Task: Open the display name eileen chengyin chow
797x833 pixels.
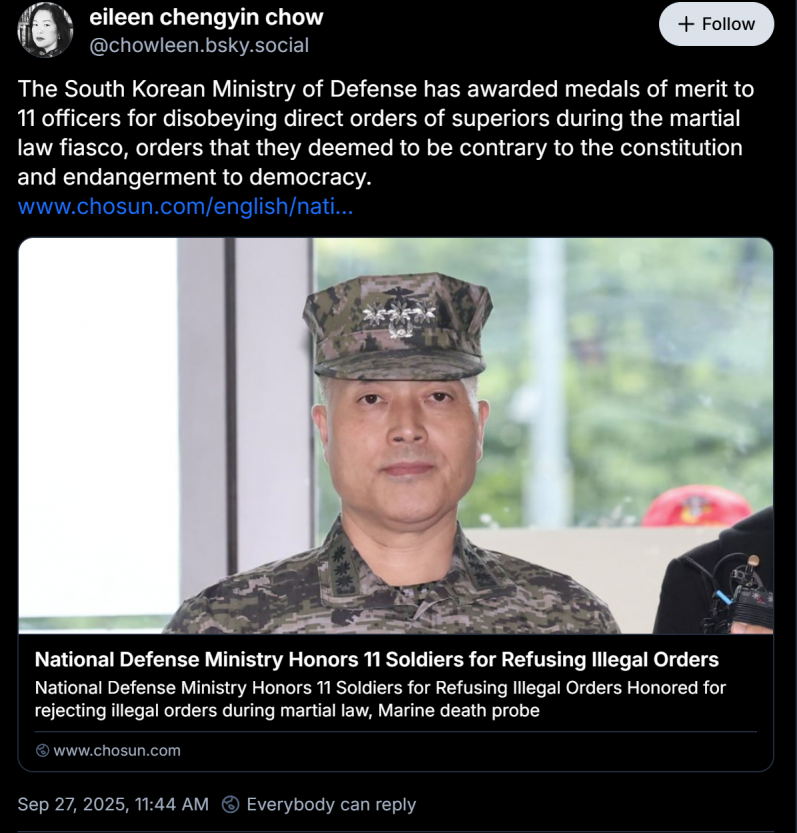Action: 206,17
